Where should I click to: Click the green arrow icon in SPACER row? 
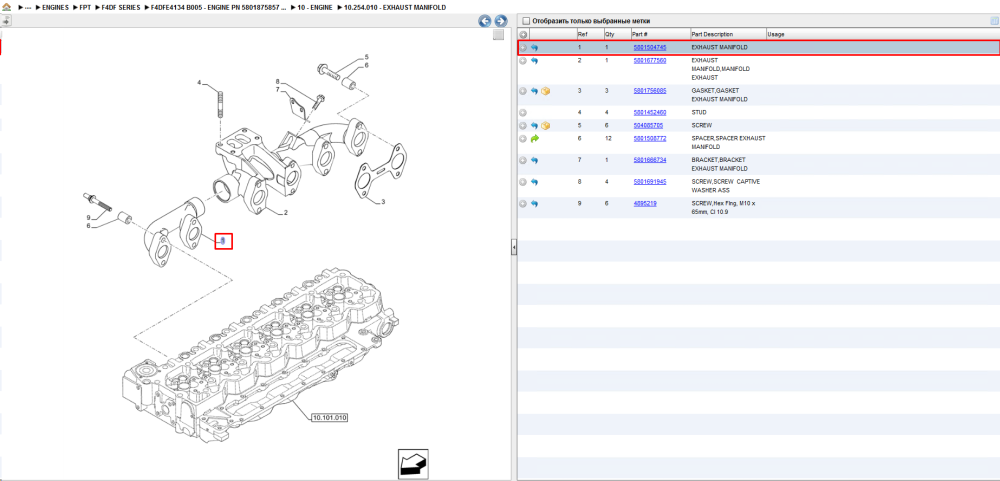tap(534, 138)
